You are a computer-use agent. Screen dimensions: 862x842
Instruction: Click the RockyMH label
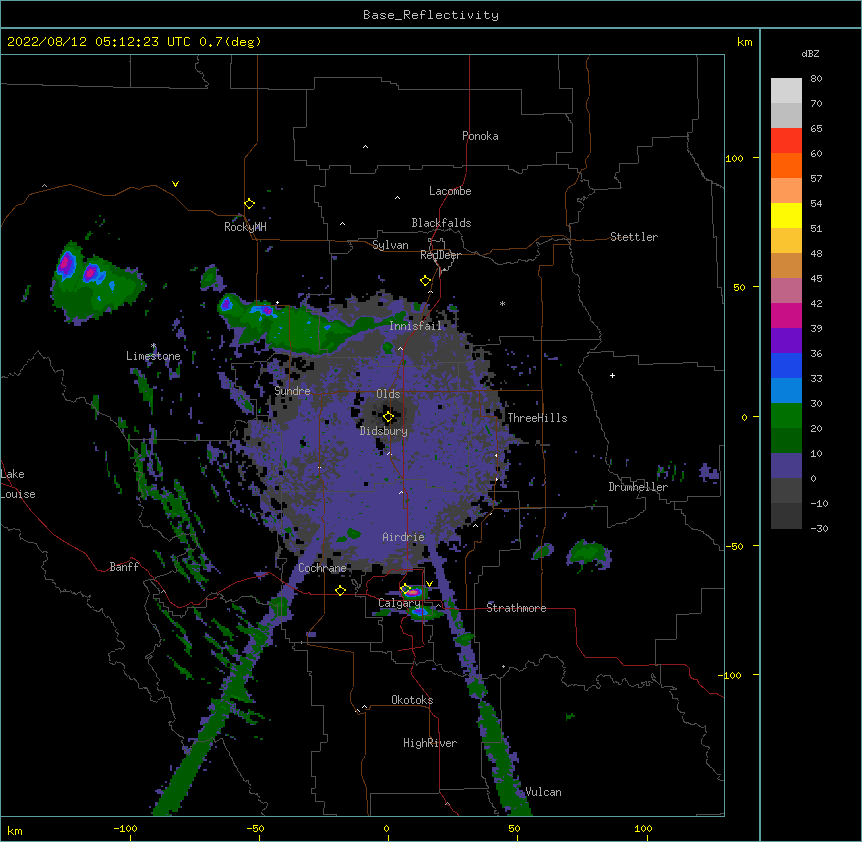point(245,227)
